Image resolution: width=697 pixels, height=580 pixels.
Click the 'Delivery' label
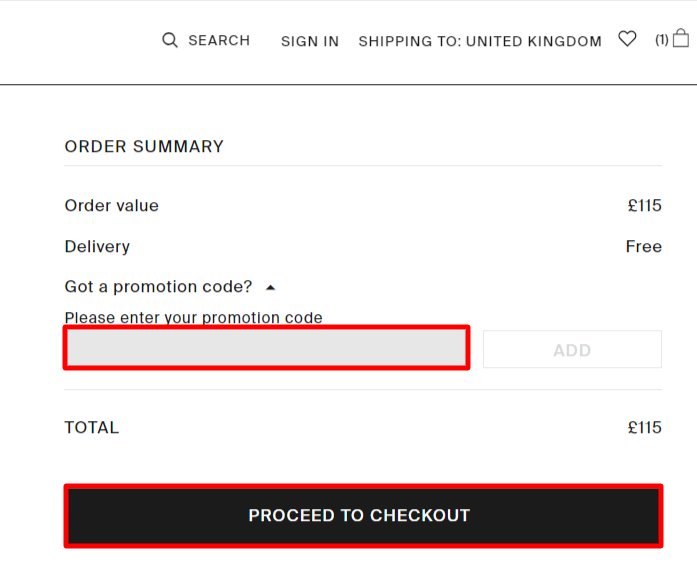tap(97, 246)
